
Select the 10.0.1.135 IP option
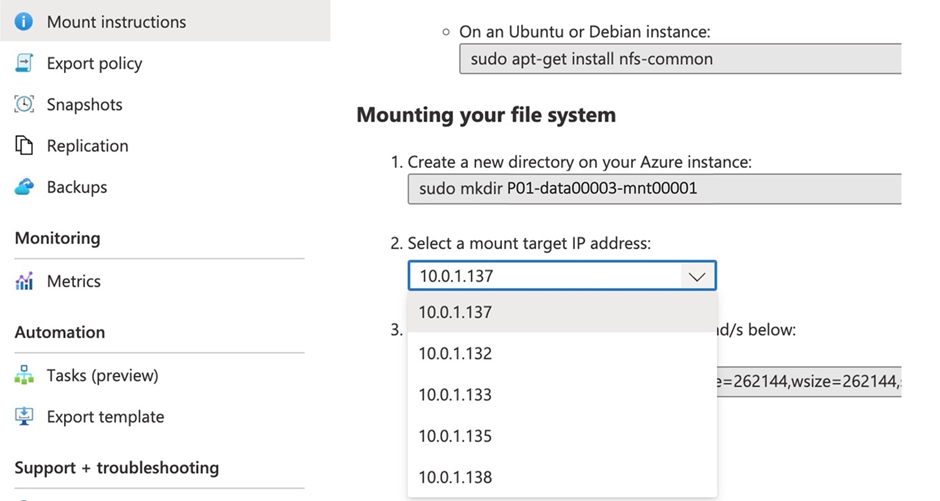(x=456, y=436)
